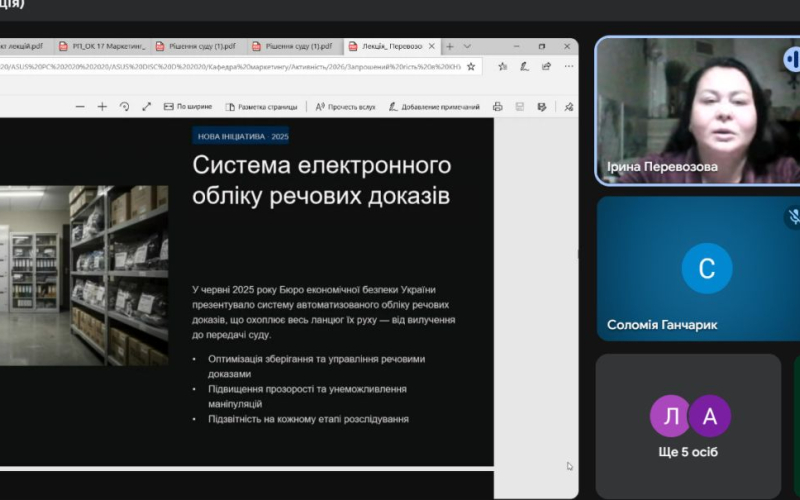800x500 pixels.
Task: Click the name label Соломія Ганчарик
Action: pyautogui.click(x=662, y=325)
